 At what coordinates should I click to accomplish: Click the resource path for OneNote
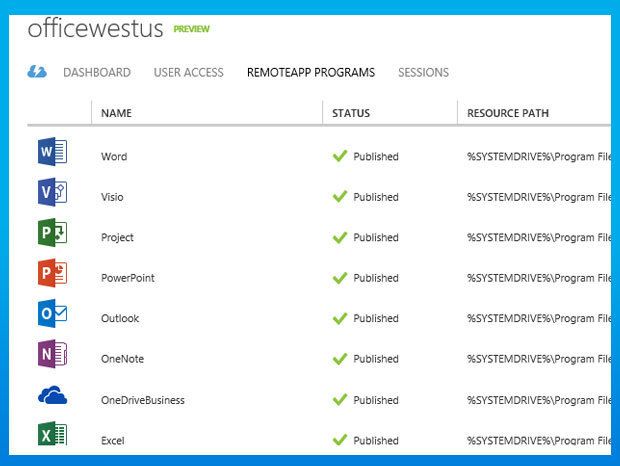tap(539, 359)
